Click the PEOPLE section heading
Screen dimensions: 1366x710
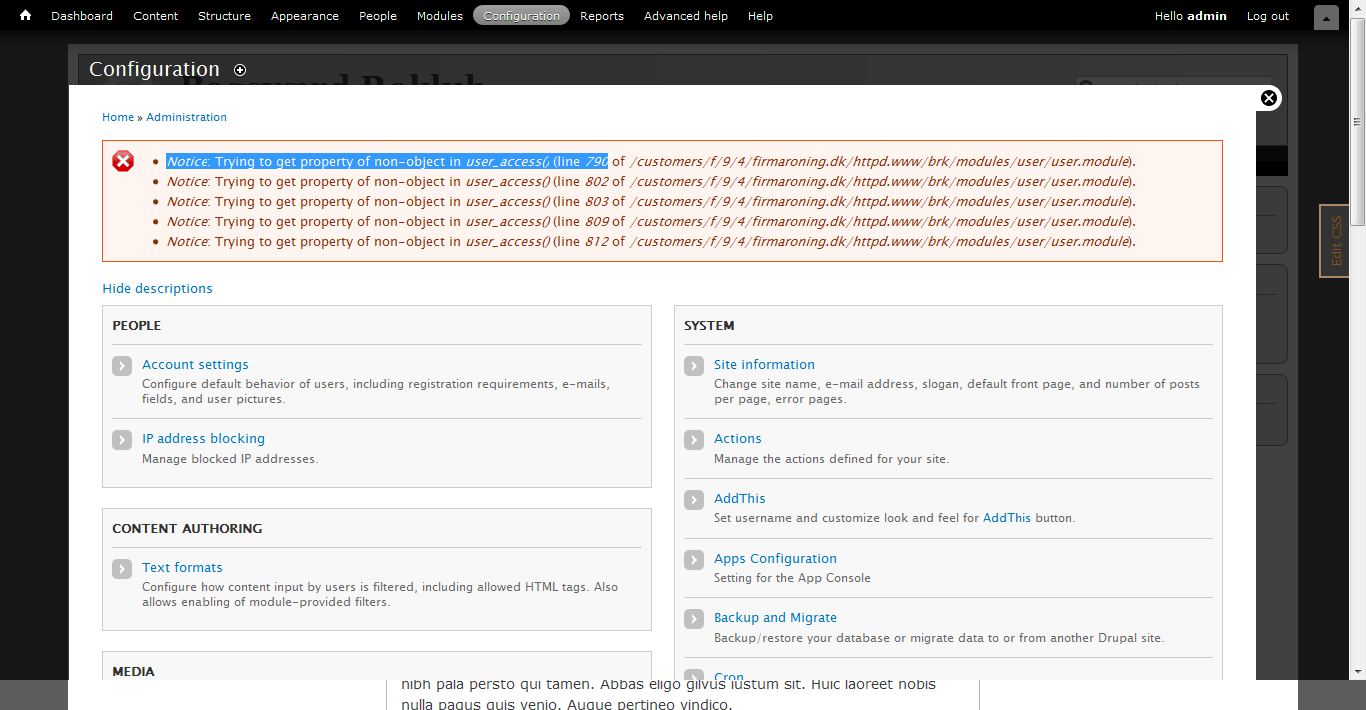coord(136,326)
